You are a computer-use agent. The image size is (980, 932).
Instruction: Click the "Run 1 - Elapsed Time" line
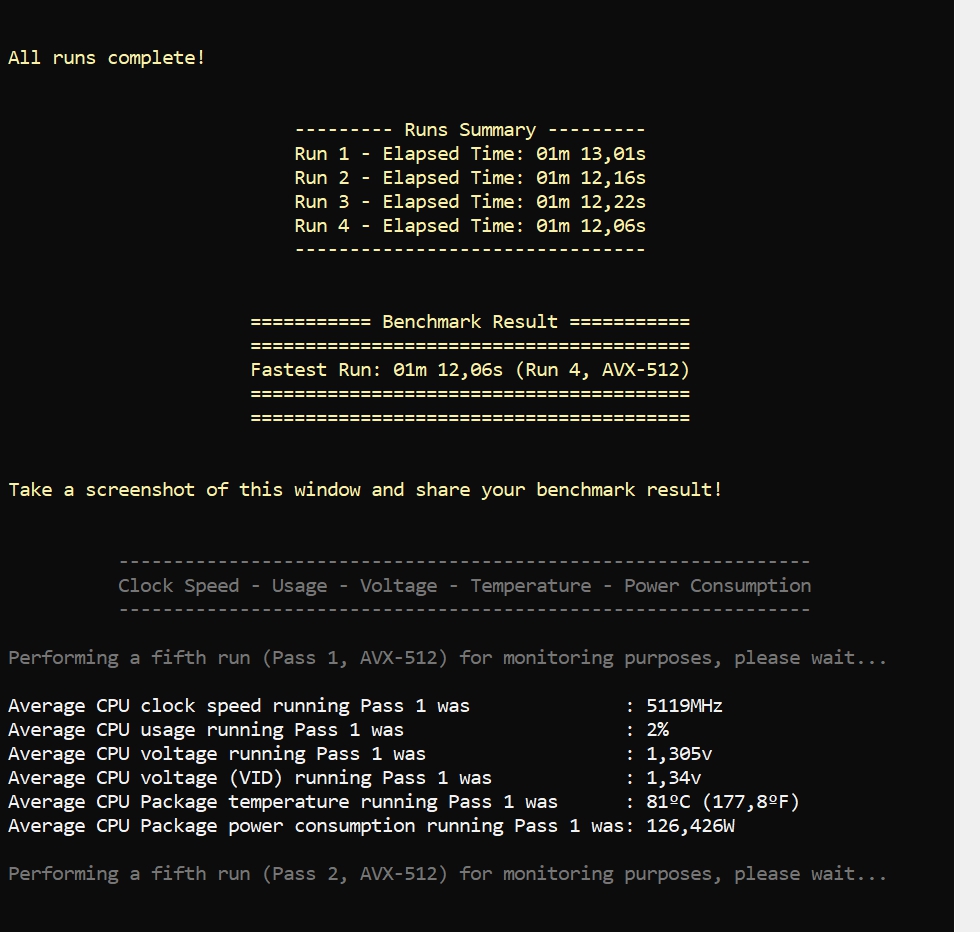point(470,154)
